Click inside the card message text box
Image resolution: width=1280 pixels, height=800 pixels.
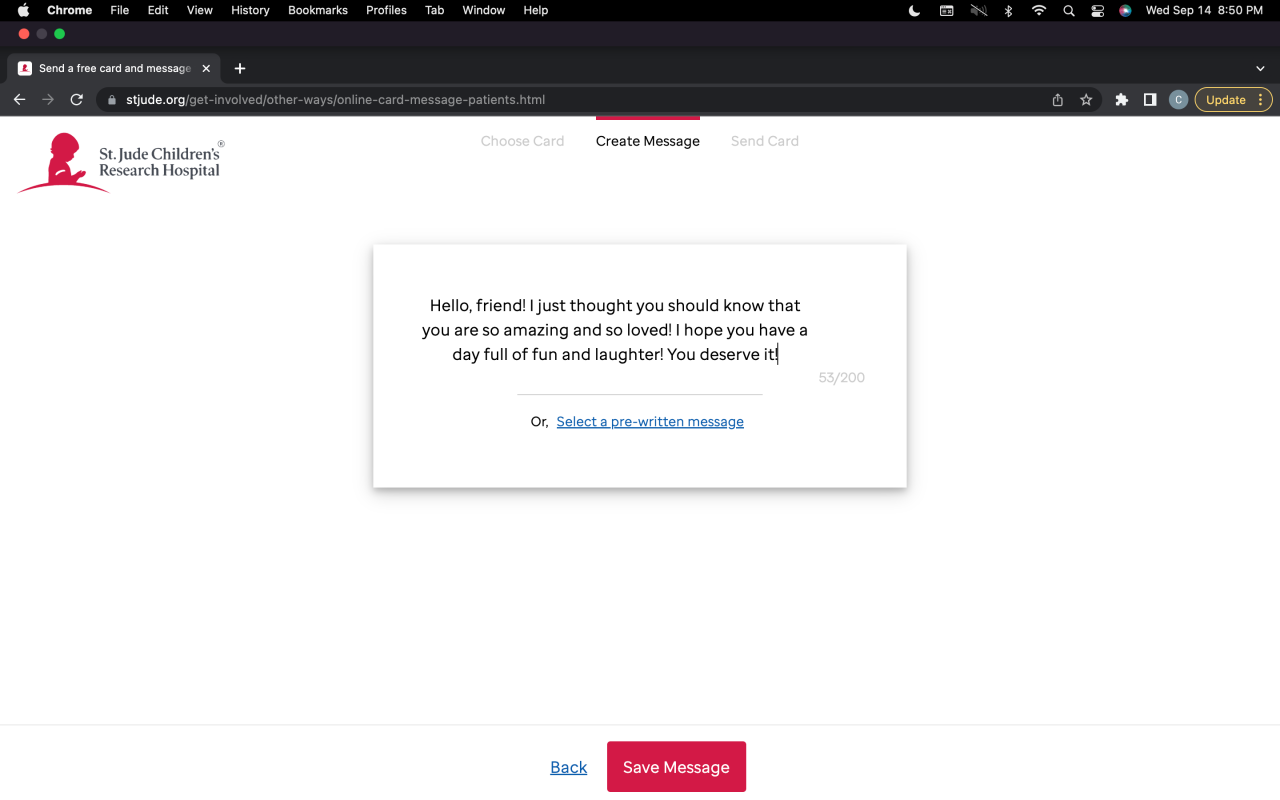coord(615,330)
